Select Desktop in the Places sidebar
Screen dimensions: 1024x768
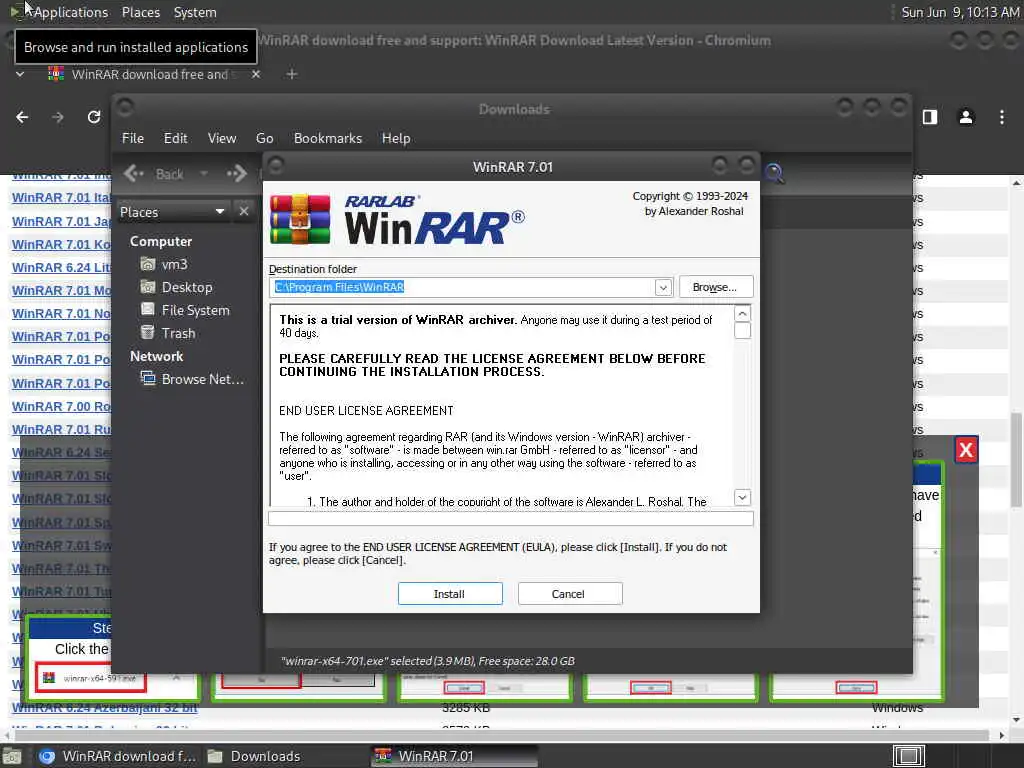coord(189,287)
